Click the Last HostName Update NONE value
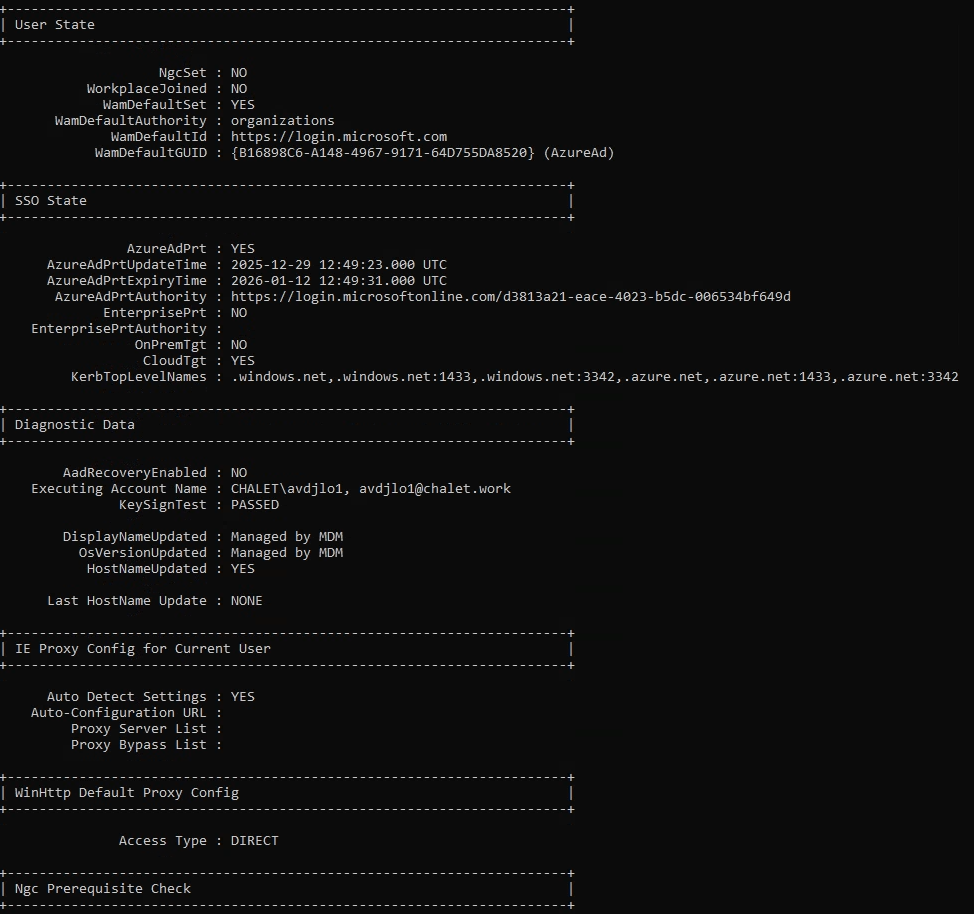 click(247, 601)
